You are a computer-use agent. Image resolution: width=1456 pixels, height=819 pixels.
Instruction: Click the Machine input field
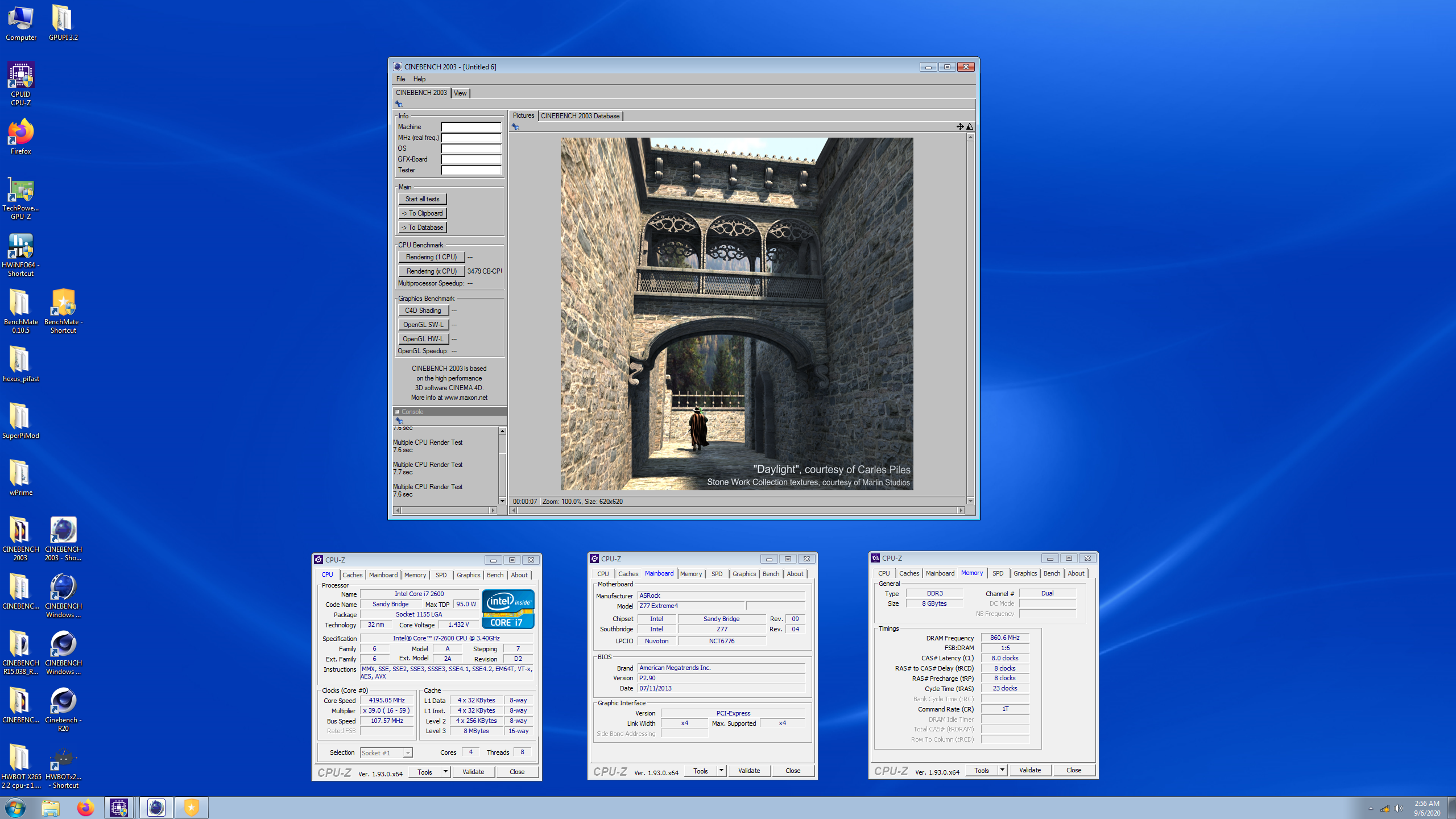click(471, 127)
